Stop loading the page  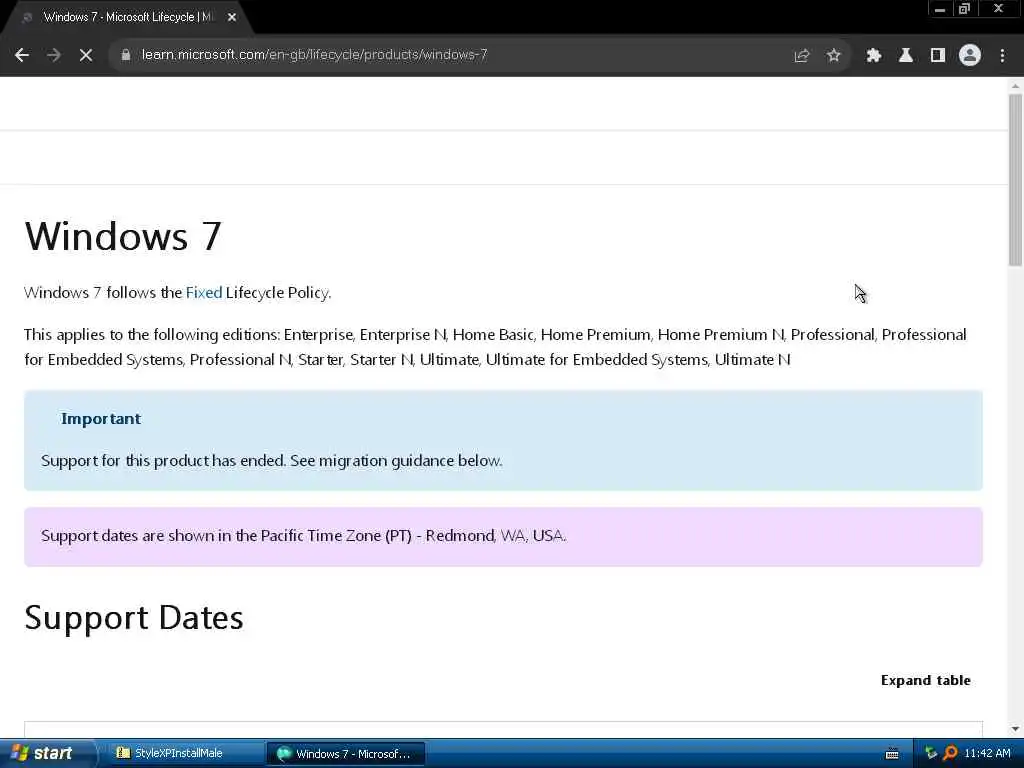click(86, 56)
